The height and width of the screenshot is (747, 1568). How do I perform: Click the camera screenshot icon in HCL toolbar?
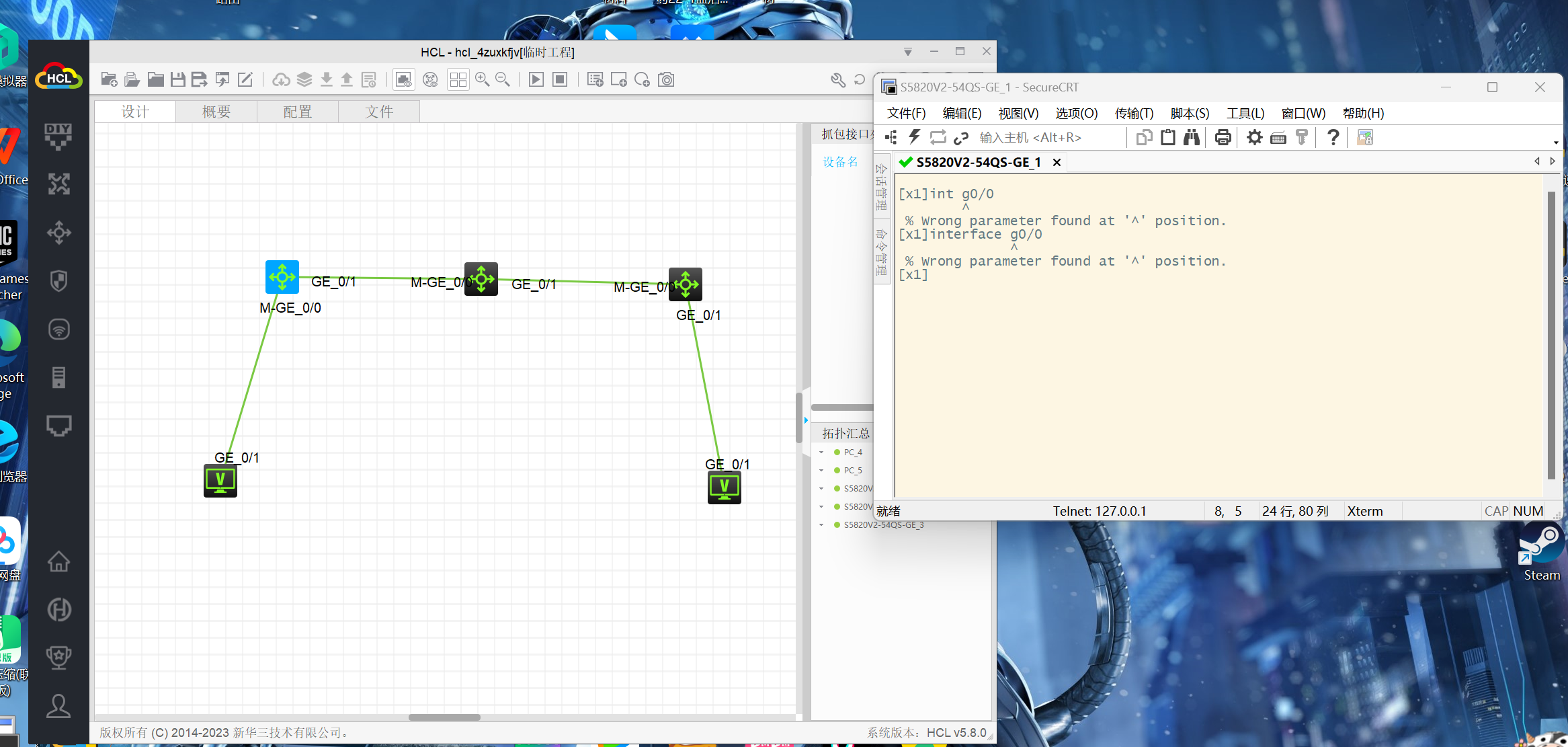tap(666, 80)
